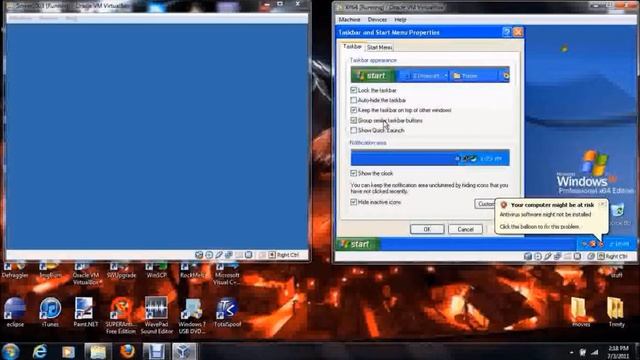
Task: Click mouse integration icon in XP64 VM status bar
Action: [x=591, y=256]
